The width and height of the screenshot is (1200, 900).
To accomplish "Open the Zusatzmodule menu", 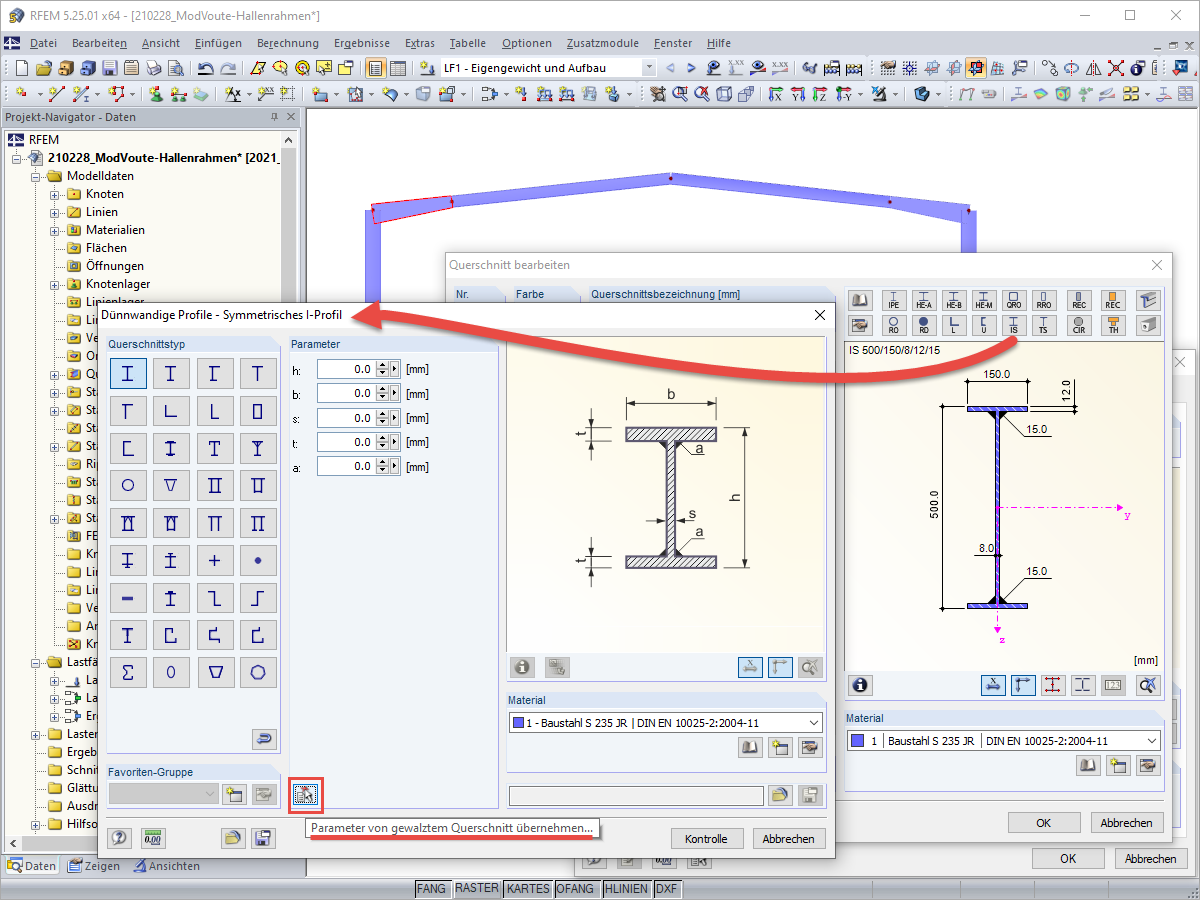I will [x=602, y=43].
